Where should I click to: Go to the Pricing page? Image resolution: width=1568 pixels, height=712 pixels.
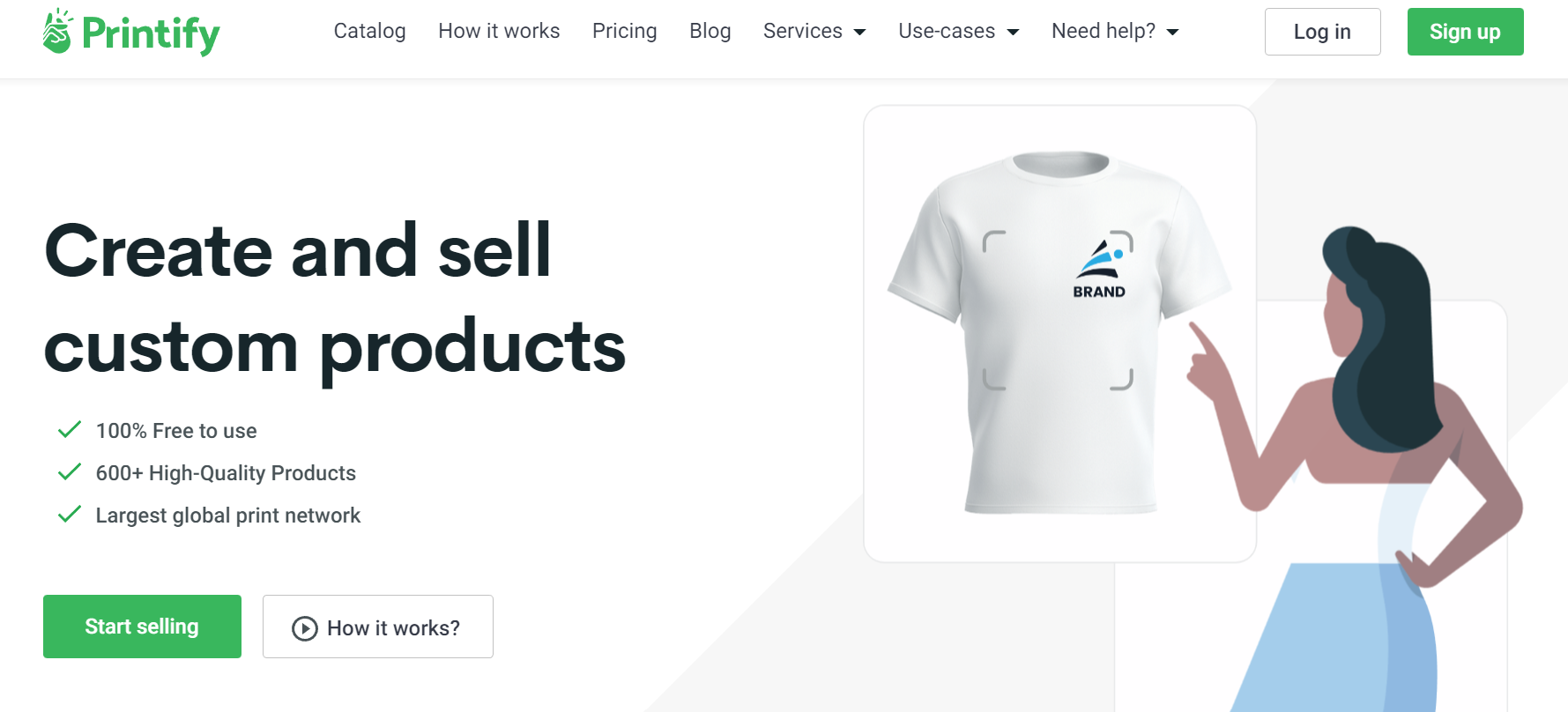[624, 32]
